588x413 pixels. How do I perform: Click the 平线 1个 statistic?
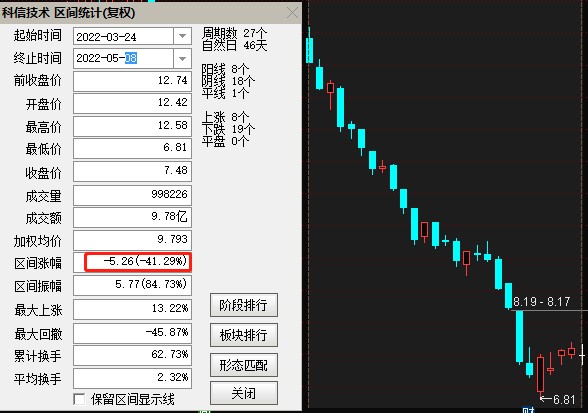click(x=225, y=93)
